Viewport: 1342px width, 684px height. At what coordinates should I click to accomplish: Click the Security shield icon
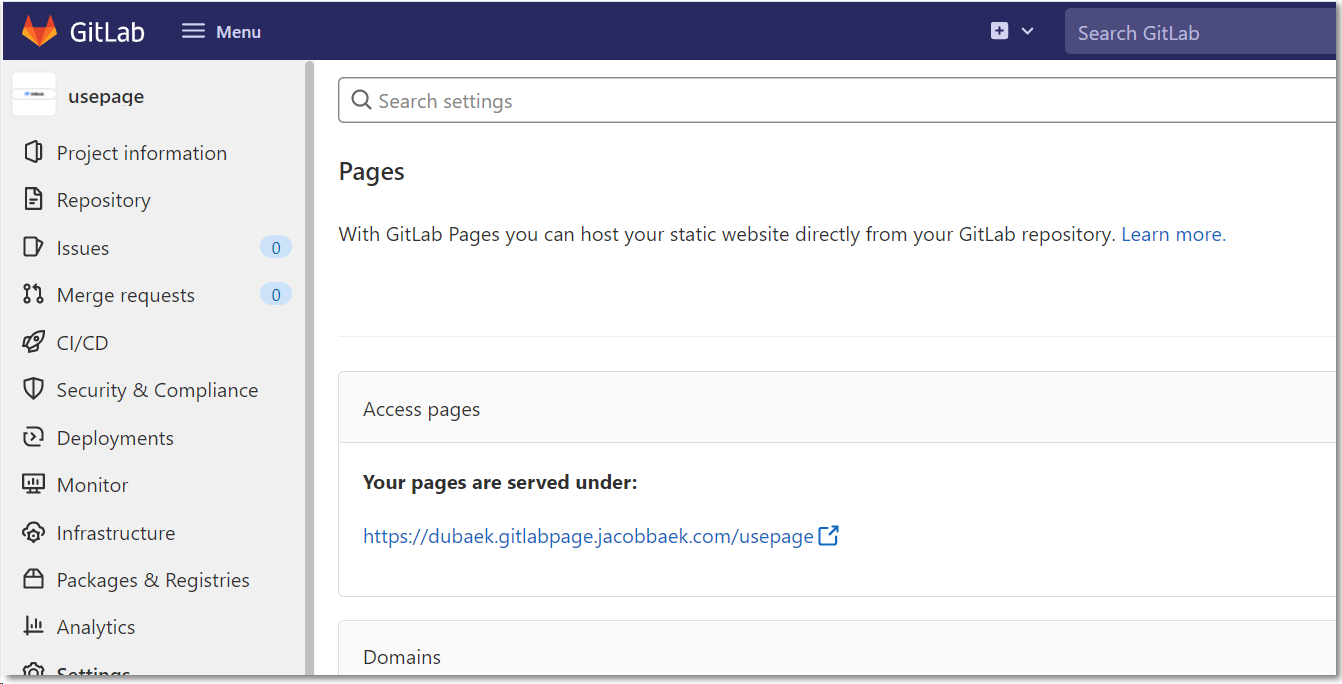33,389
